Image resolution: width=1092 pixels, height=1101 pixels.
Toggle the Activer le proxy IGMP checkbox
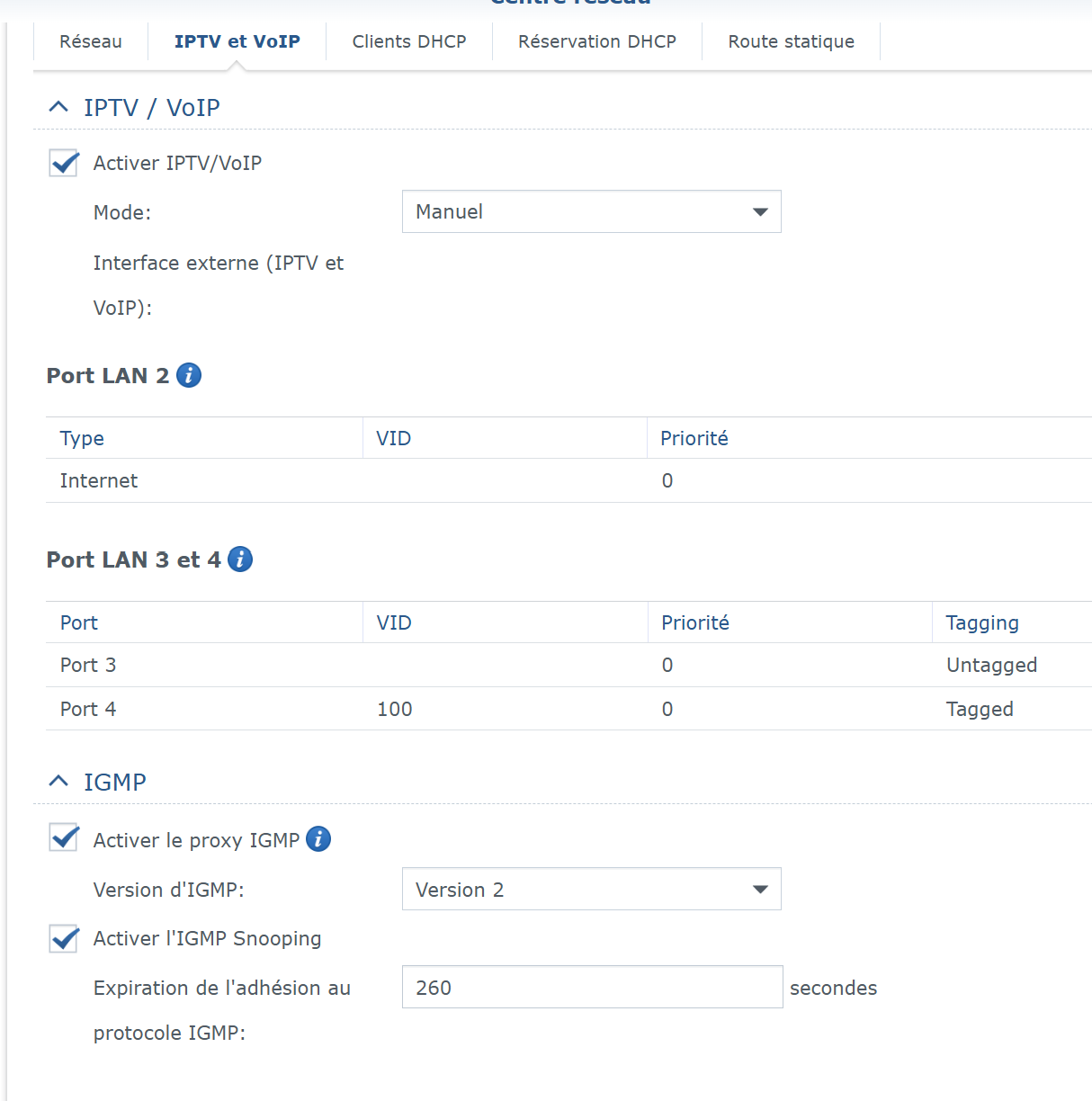click(x=64, y=838)
